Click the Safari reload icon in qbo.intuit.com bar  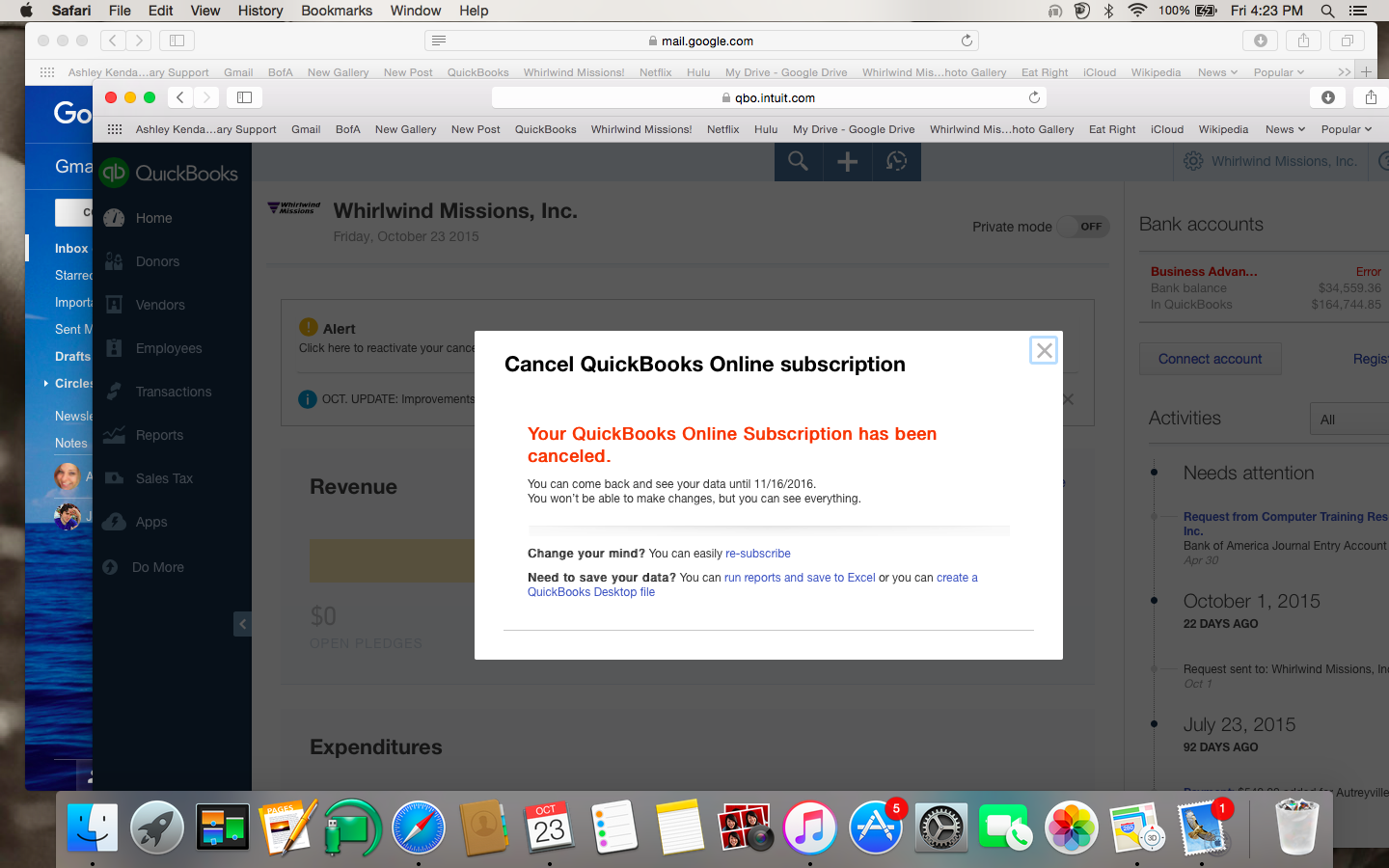coord(1034,97)
